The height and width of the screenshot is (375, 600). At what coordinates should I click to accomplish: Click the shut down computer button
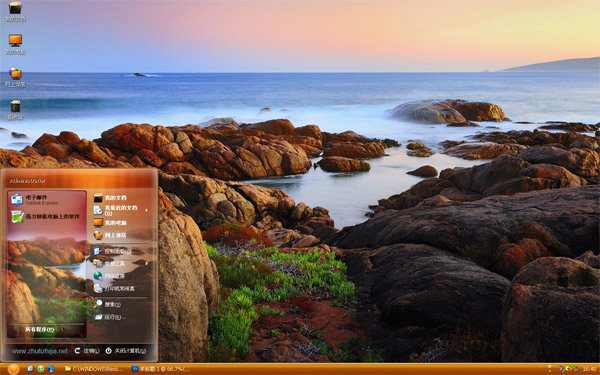point(126,351)
